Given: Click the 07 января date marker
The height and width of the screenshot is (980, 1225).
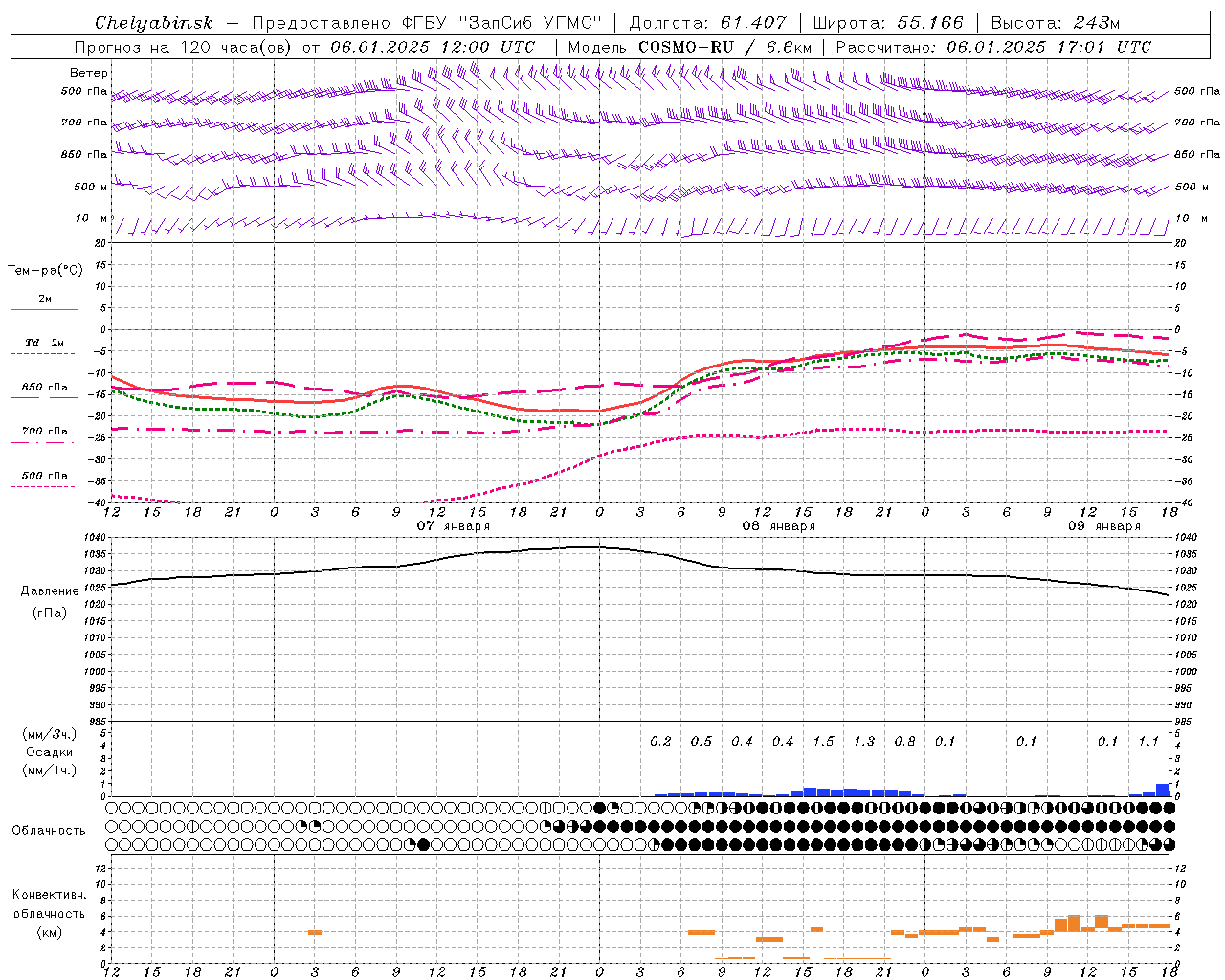Looking at the screenshot, I should pyautogui.click(x=453, y=525).
